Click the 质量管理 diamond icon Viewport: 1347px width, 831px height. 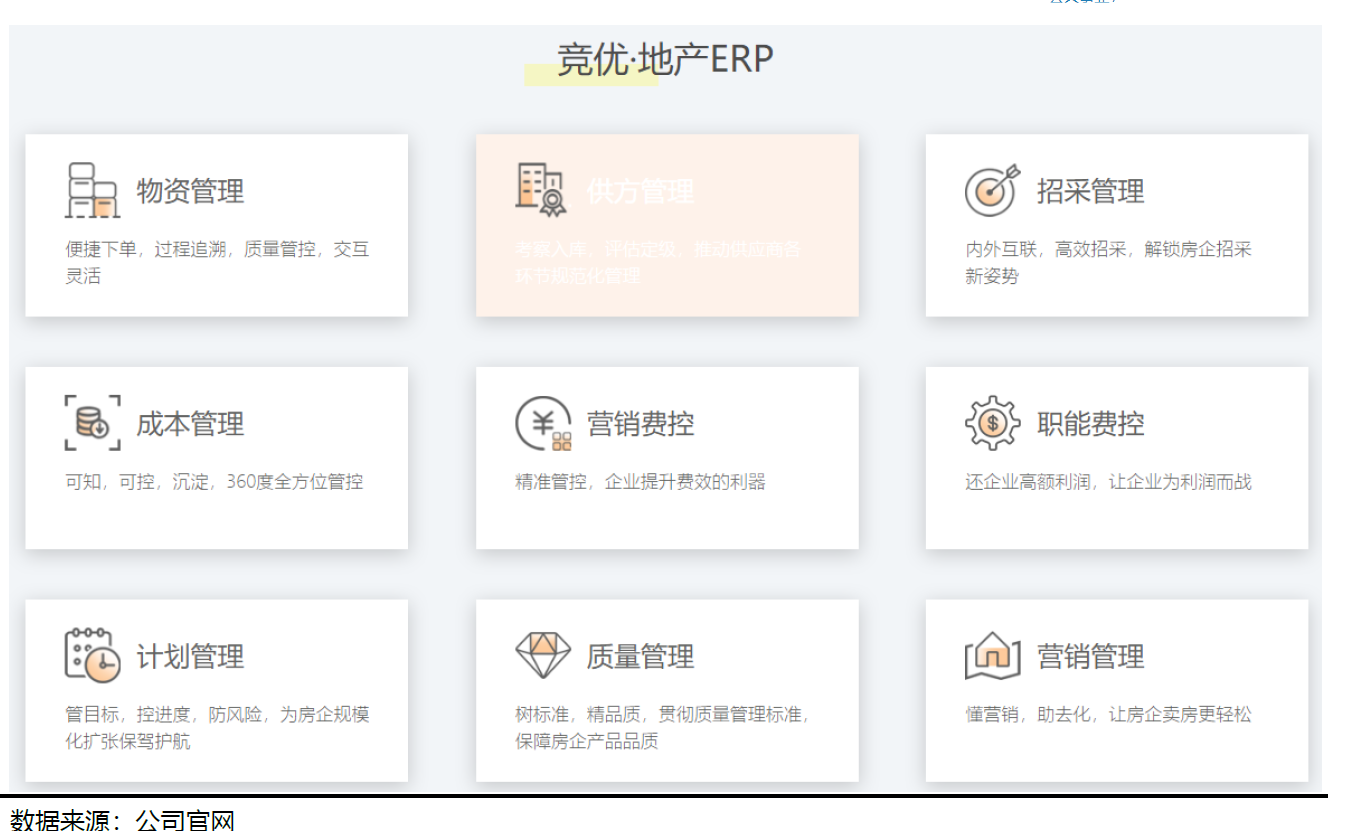click(543, 655)
